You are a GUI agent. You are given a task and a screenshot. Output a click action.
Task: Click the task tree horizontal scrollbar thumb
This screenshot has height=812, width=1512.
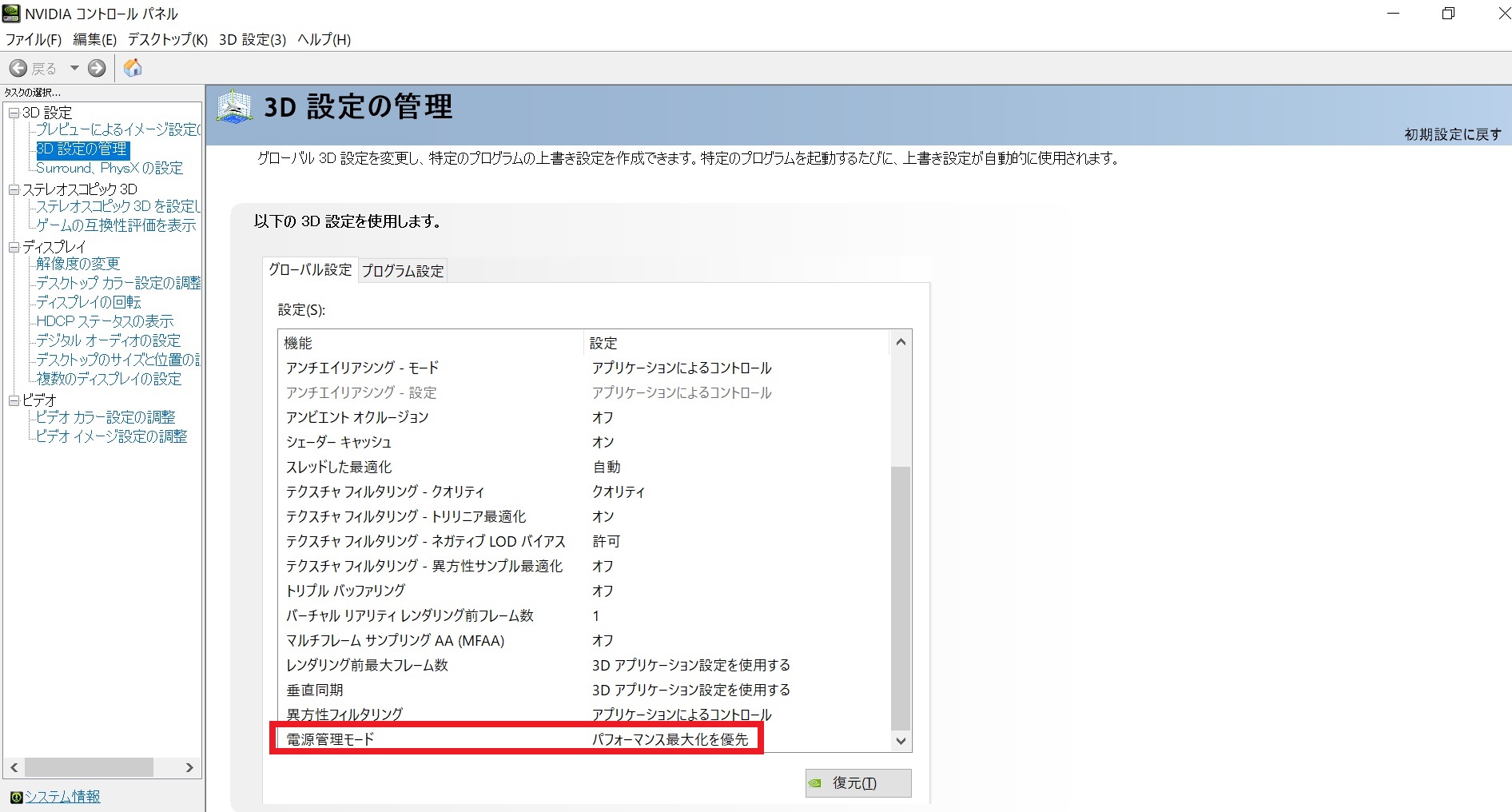pyautogui.click(x=89, y=767)
